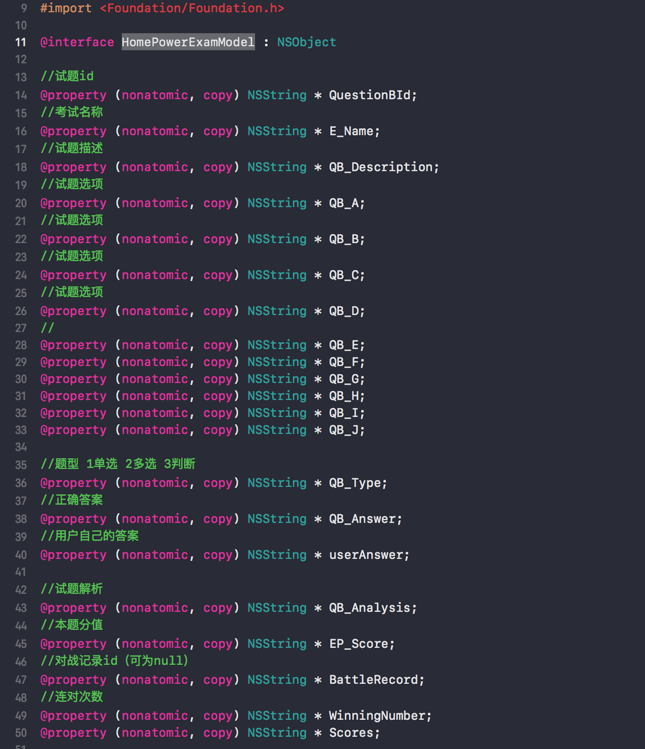The height and width of the screenshot is (749, 645).
Task: Click the QB_E property name
Action: pyautogui.click(x=344, y=345)
